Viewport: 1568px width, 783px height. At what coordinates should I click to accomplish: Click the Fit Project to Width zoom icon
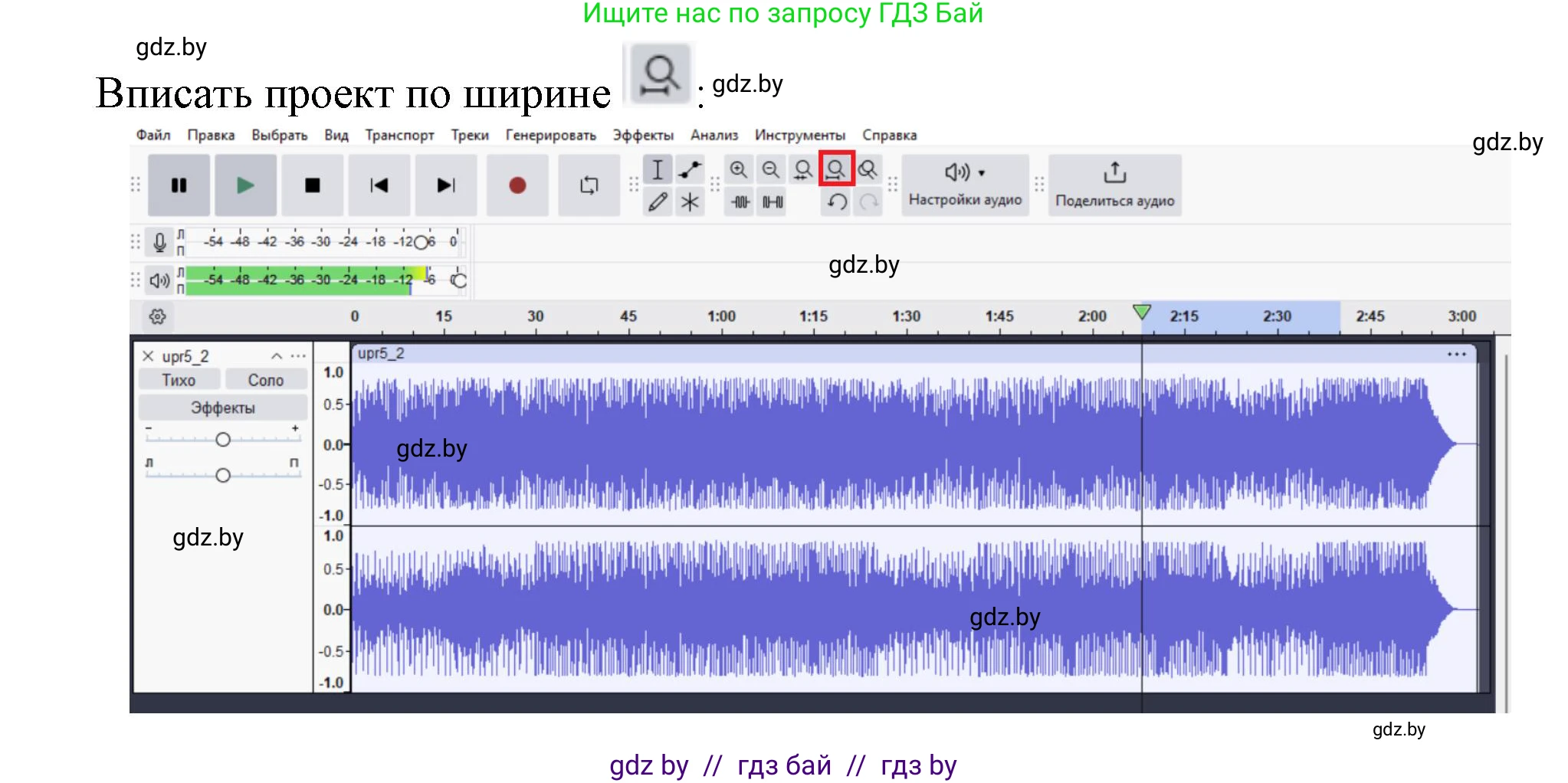(835, 169)
